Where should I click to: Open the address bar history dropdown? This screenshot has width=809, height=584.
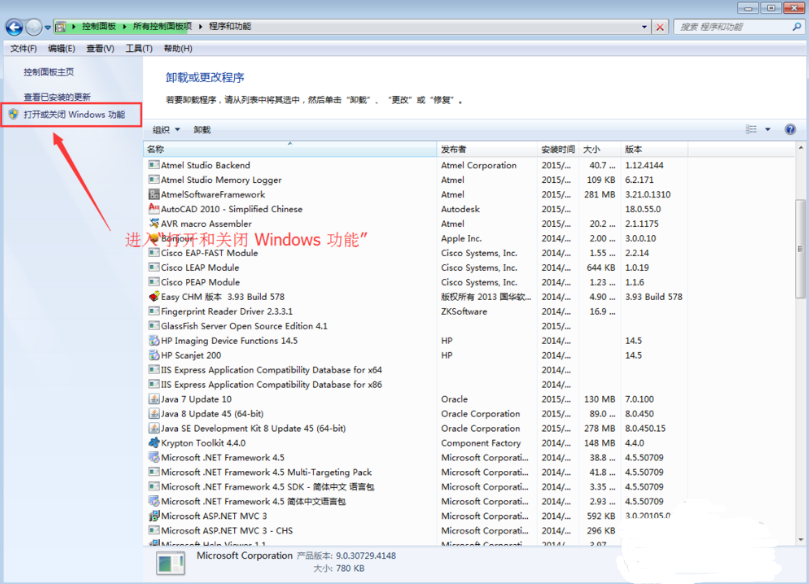pyautogui.click(x=643, y=27)
